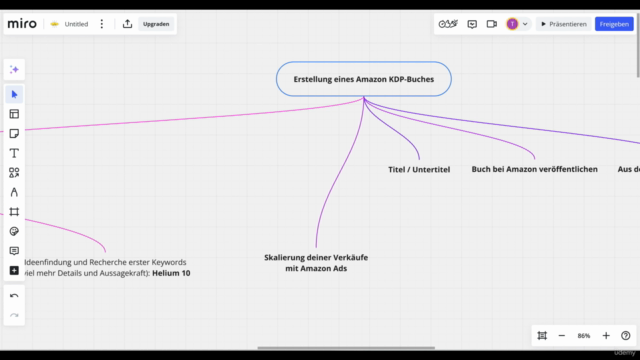
Task: Select the Ideenfindung und Recherche node
Action: tap(107, 268)
